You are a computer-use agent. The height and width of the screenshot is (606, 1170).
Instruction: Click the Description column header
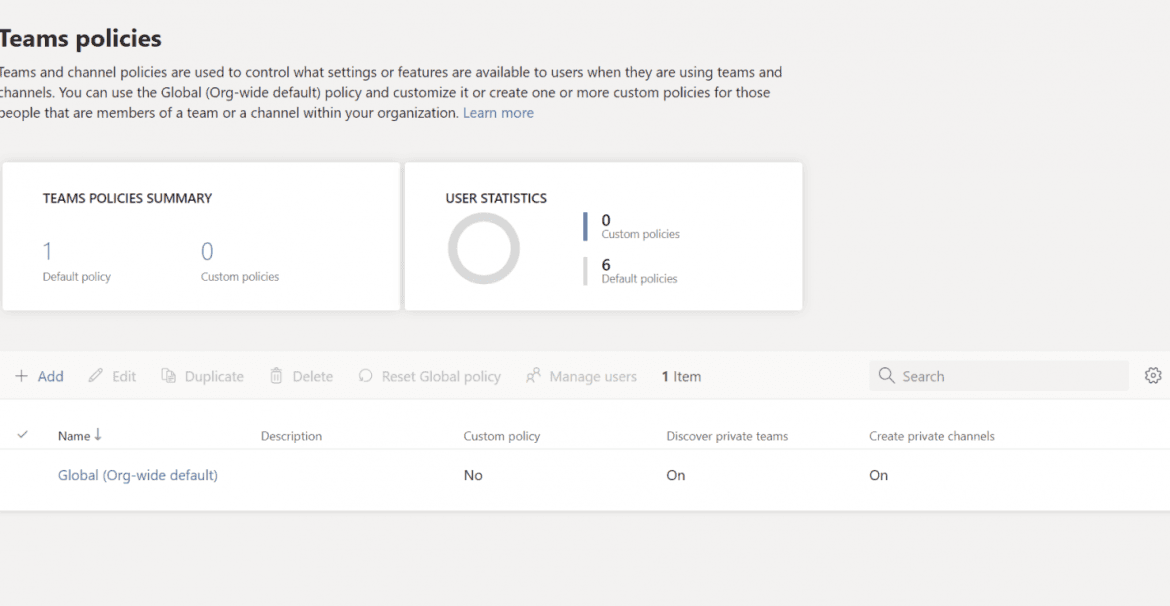click(x=291, y=436)
